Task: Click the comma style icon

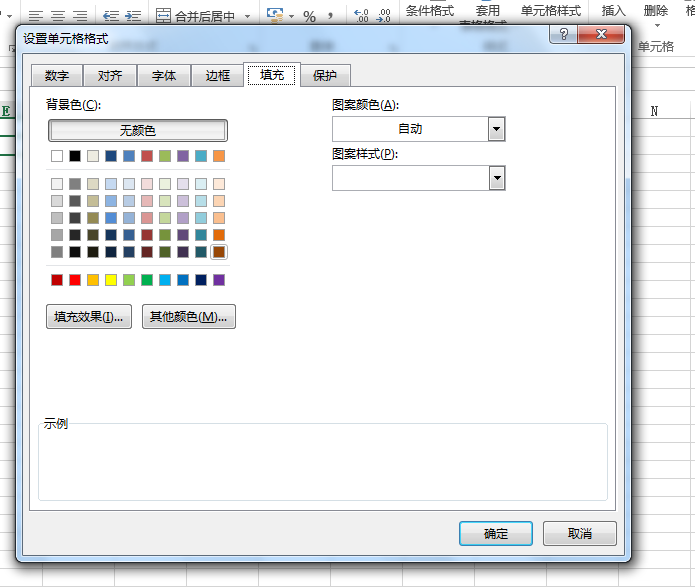Action: tap(330, 16)
